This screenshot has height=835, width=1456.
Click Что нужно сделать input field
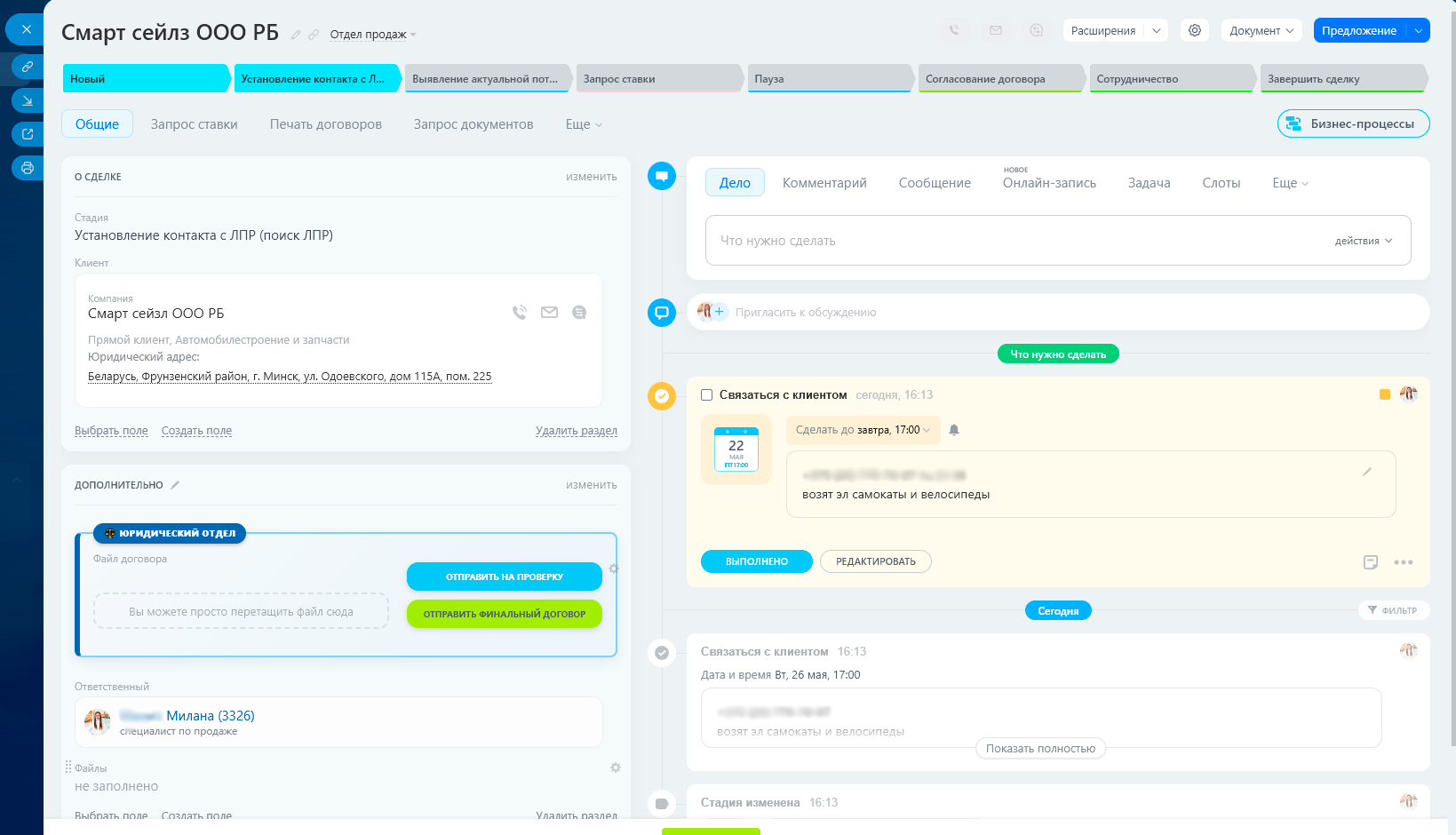tap(1058, 241)
